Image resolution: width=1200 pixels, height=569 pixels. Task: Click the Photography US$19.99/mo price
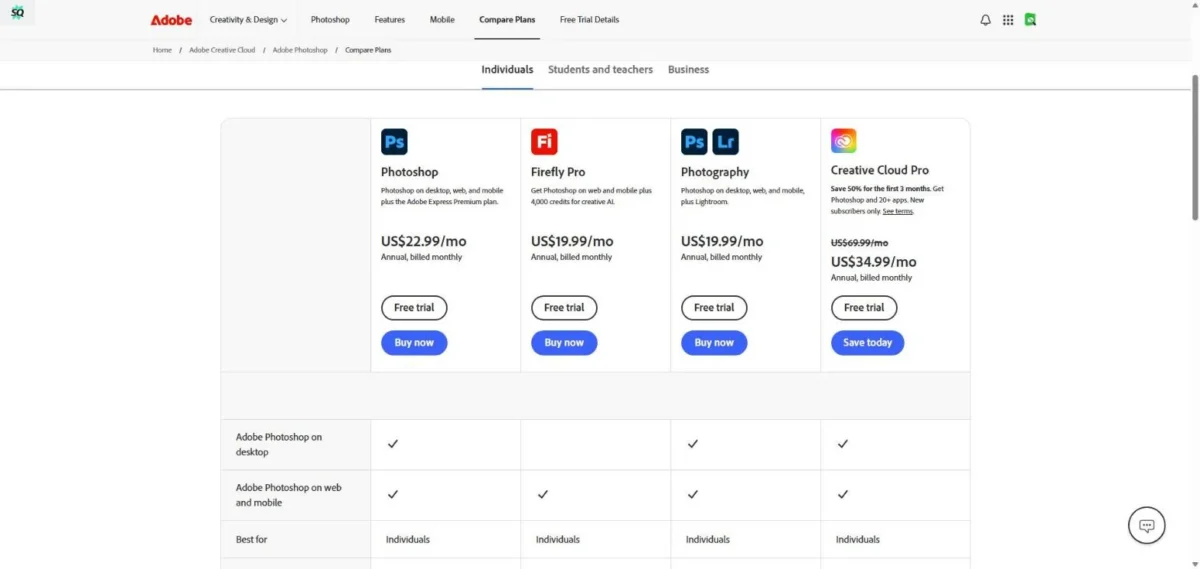[722, 241]
